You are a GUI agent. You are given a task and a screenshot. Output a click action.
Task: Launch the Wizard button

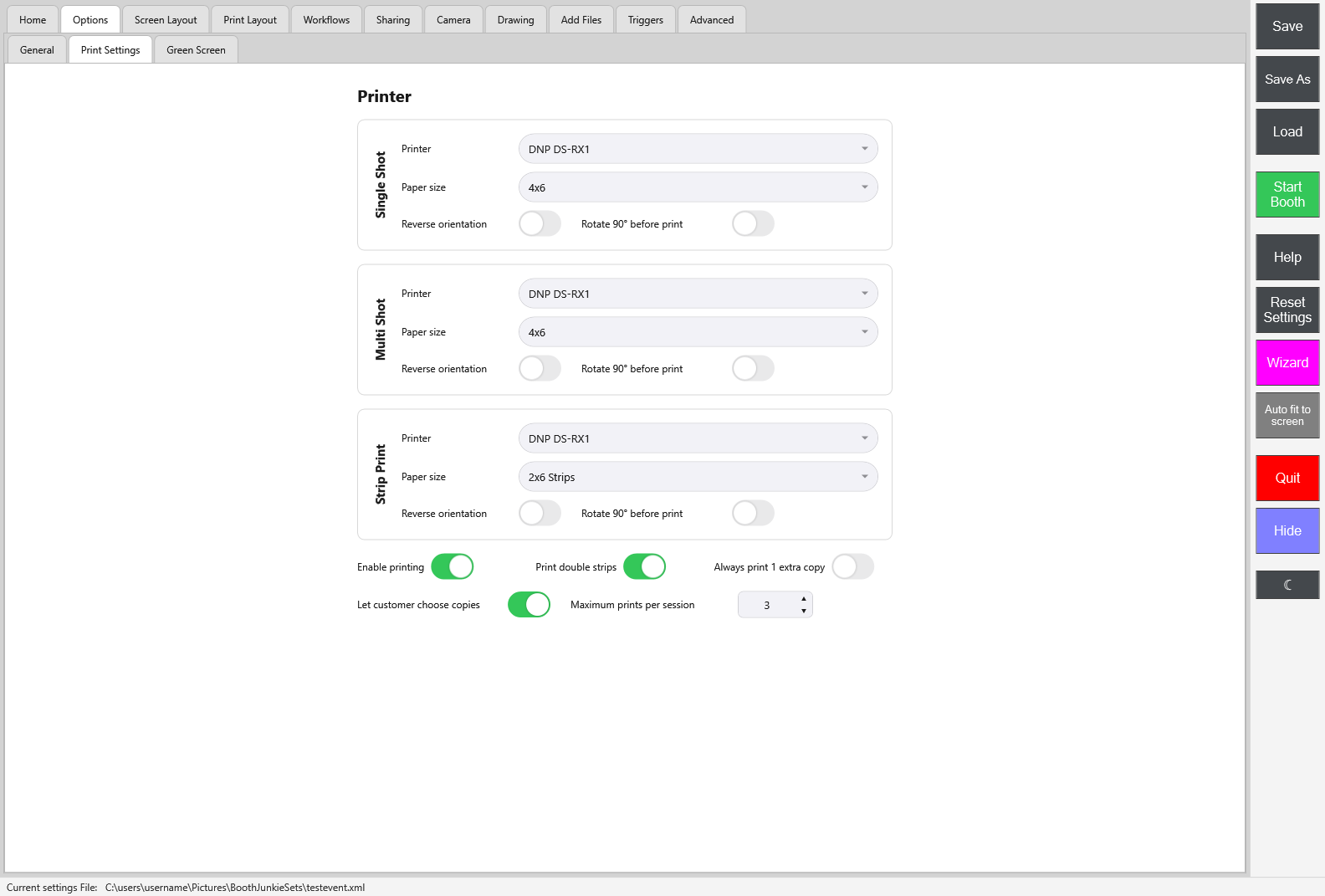(x=1287, y=362)
